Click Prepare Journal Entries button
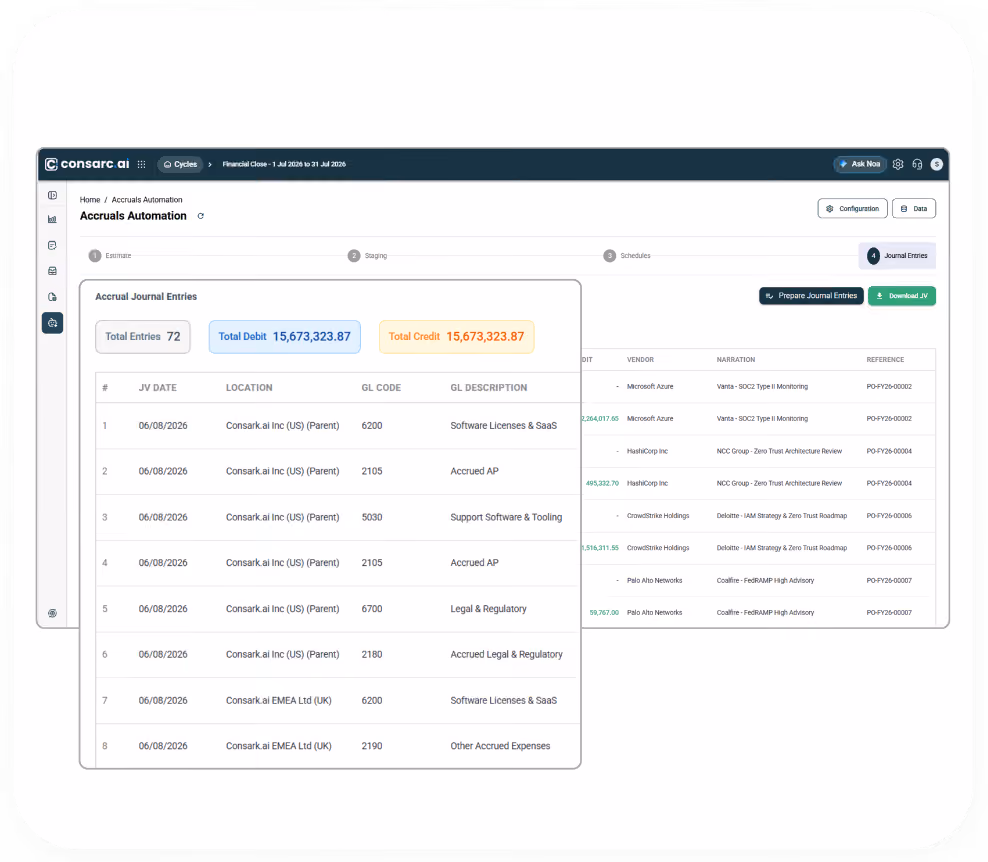 tap(812, 296)
